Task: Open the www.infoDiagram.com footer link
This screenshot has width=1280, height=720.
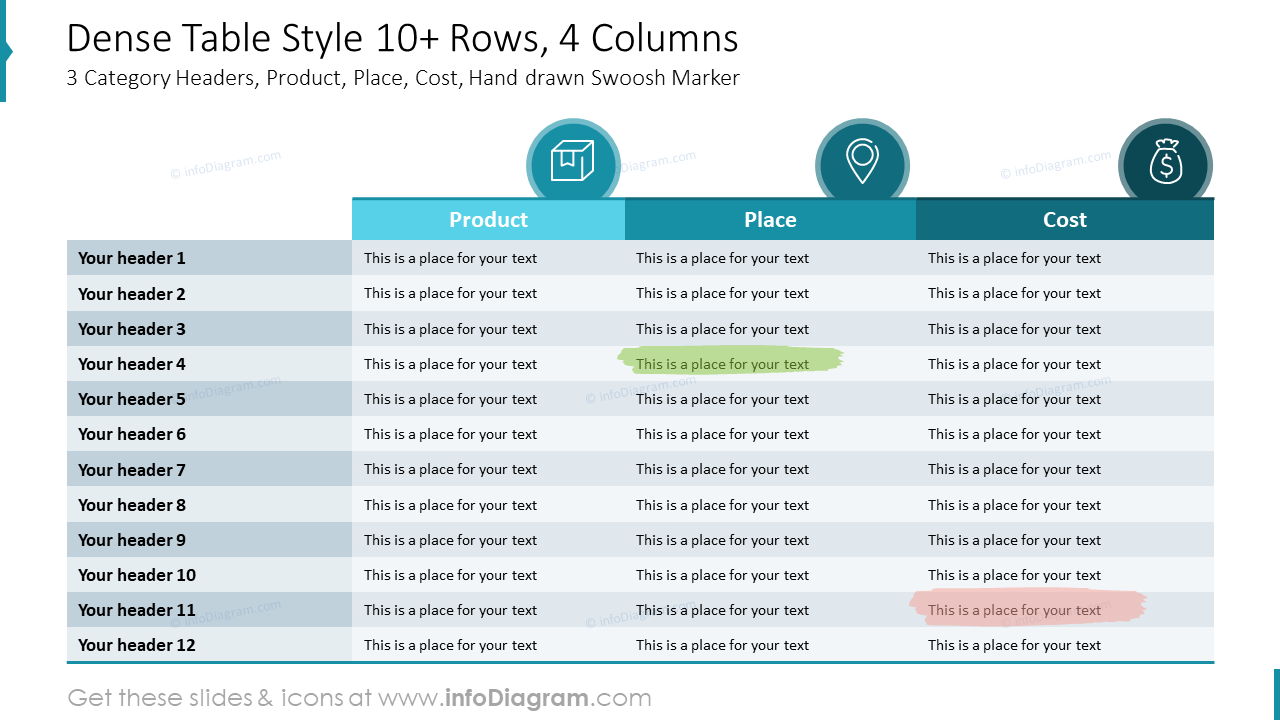Action: point(514,698)
